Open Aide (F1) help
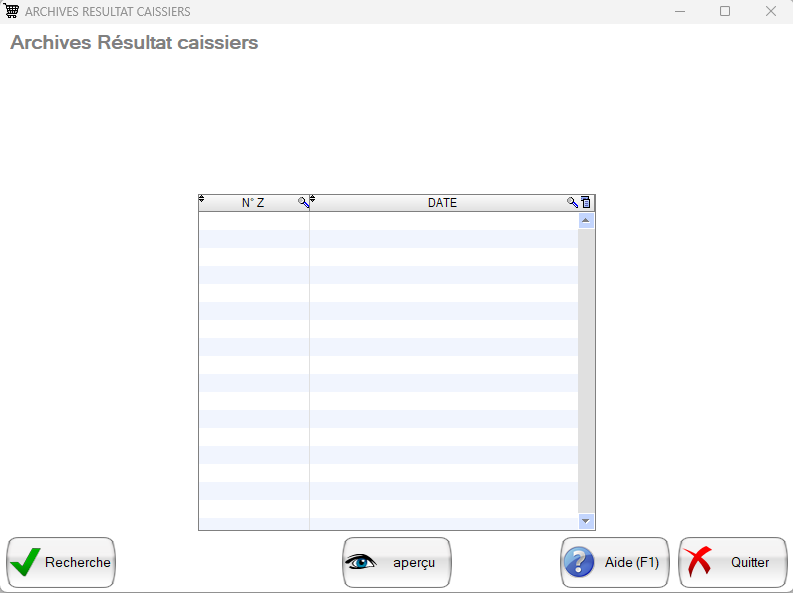The height and width of the screenshot is (593, 793). click(x=614, y=562)
